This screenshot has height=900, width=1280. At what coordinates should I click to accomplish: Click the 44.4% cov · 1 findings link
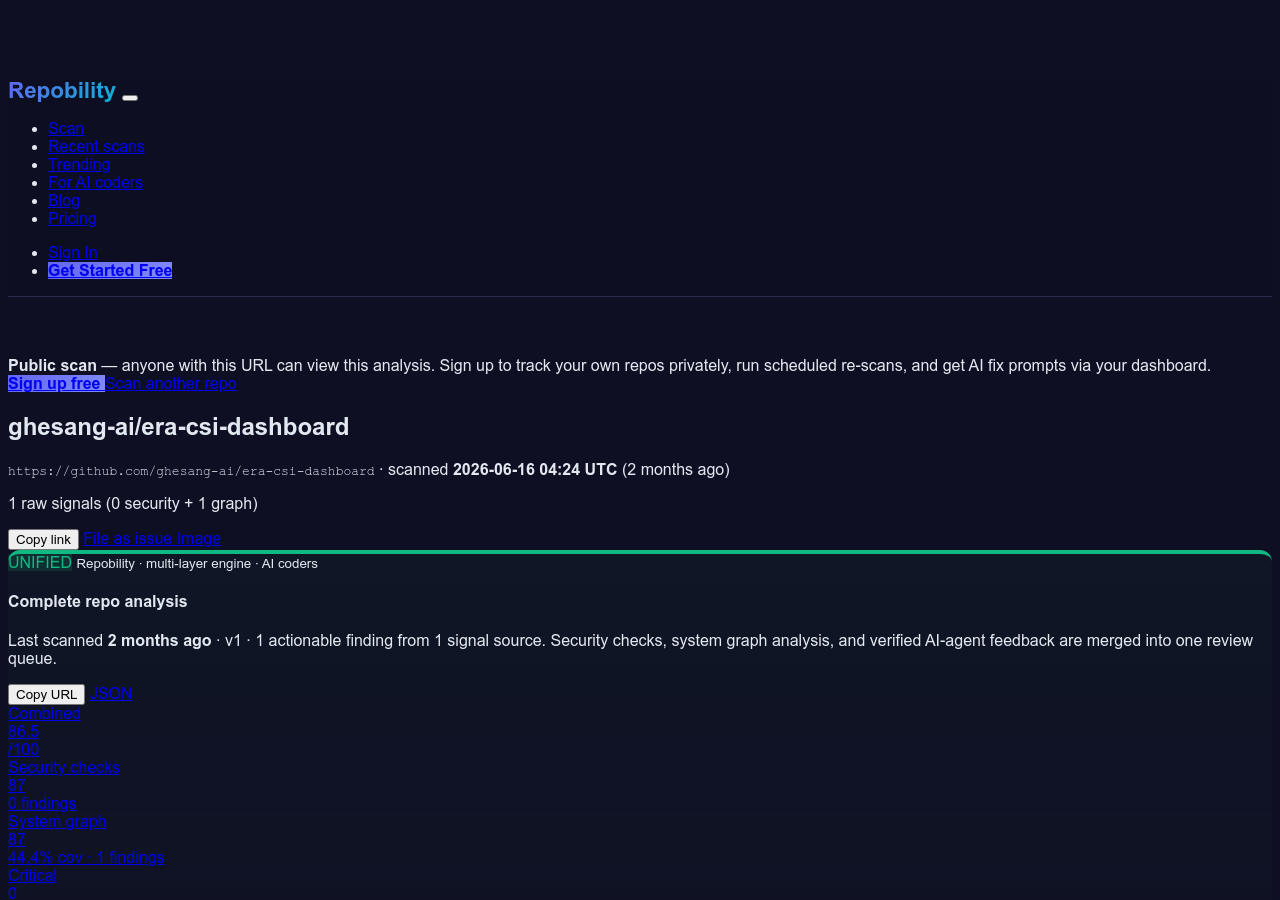86,857
